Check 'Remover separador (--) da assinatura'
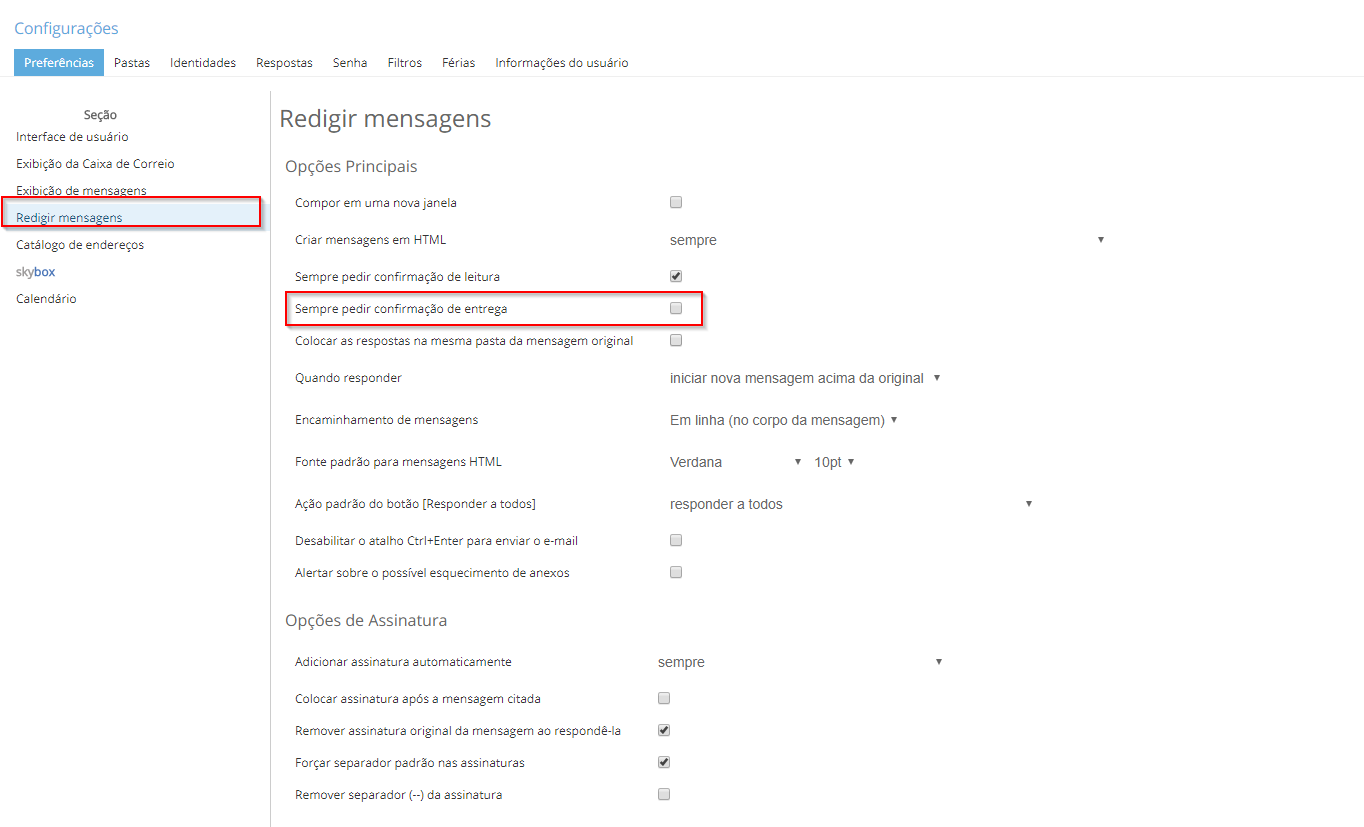The width and height of the screenshot is (1364, 827). pyautogui.click(x=664, y=794)
